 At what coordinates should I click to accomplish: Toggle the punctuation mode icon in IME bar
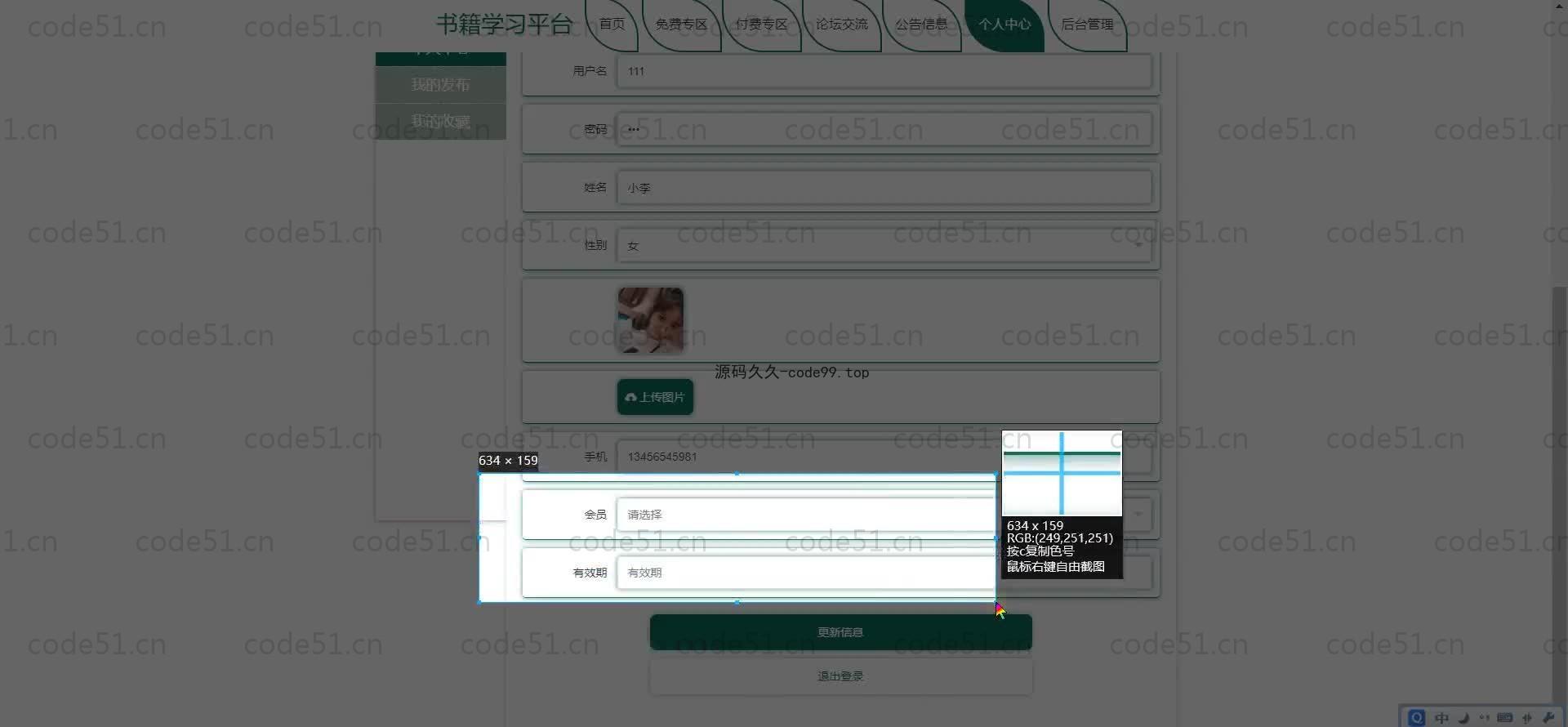(x=1484, y=717)
